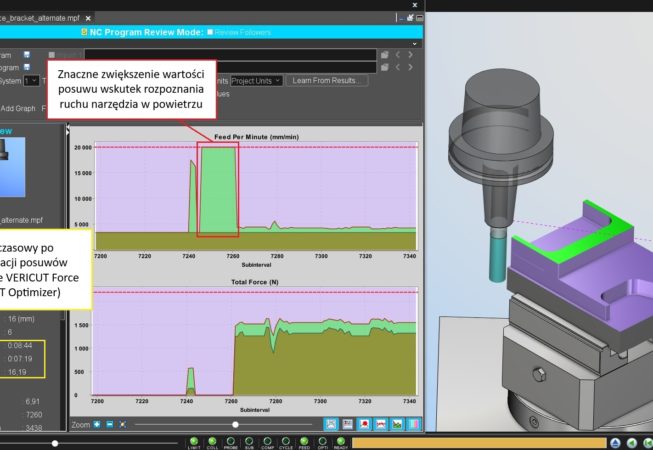Click the zoom in plus icon
Screen dimensions: 653x450
[x=97, y=424]
